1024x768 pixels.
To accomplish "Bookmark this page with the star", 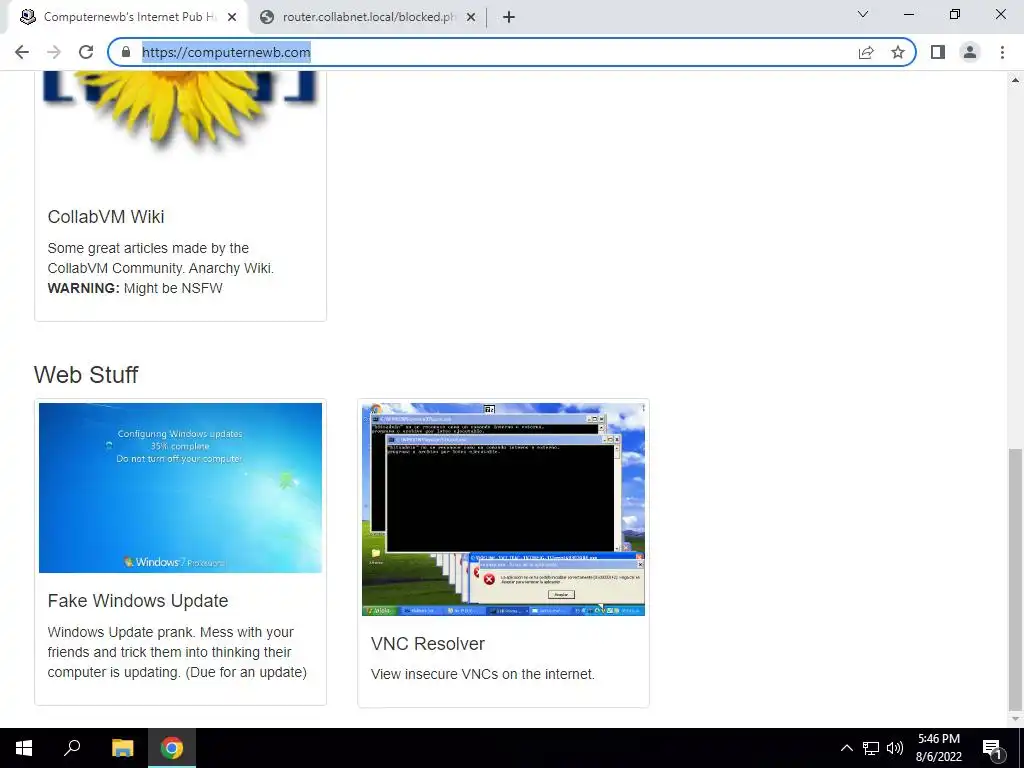I will click(898, 52).
